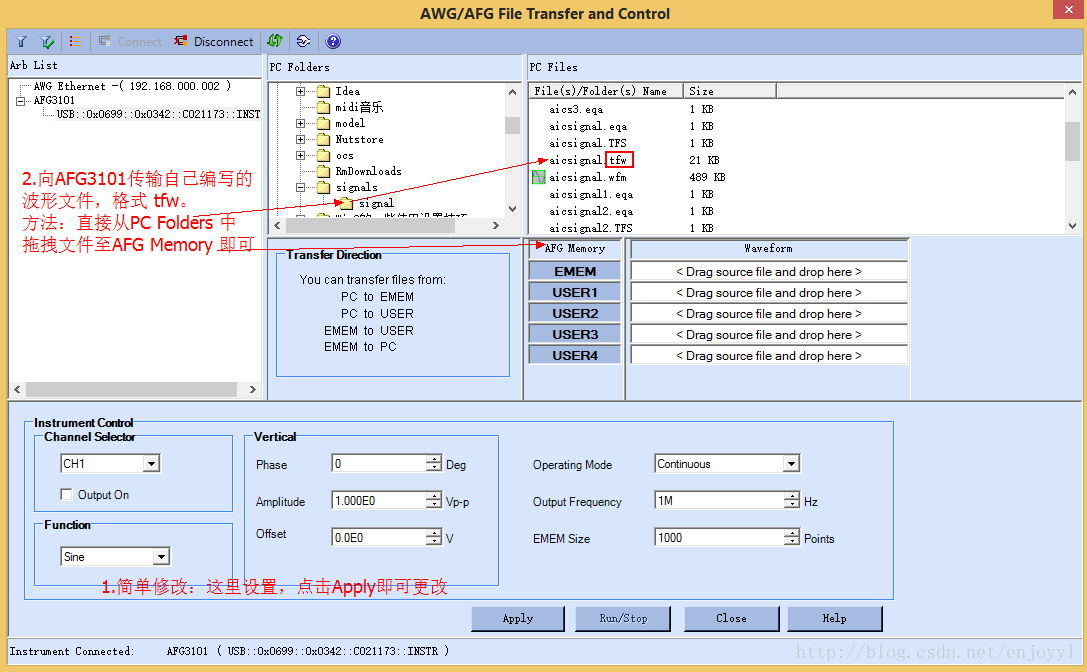Click the Close button
Image resolution: width=1087 pixels, height=672 pixels.
coord(731,619)
